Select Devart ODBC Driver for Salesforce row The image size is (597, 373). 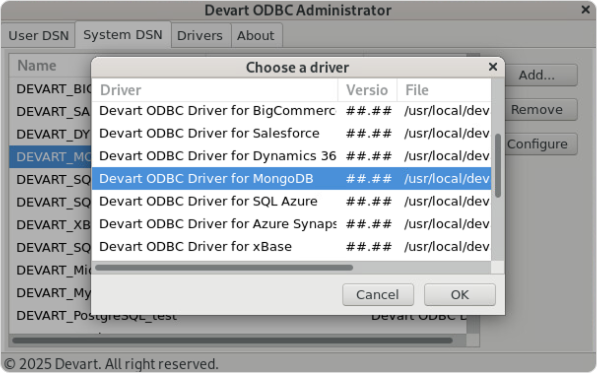coord(291,133)
